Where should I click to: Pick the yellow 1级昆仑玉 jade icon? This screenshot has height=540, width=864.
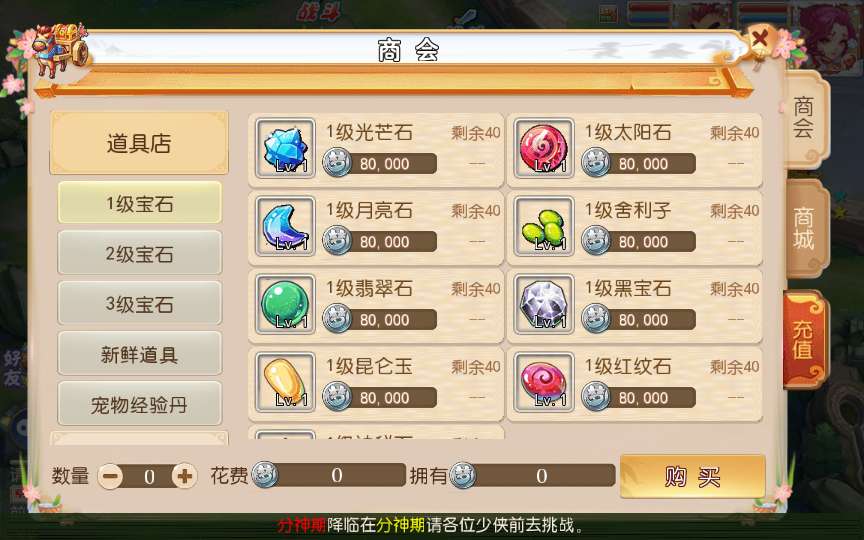[285, 382]
